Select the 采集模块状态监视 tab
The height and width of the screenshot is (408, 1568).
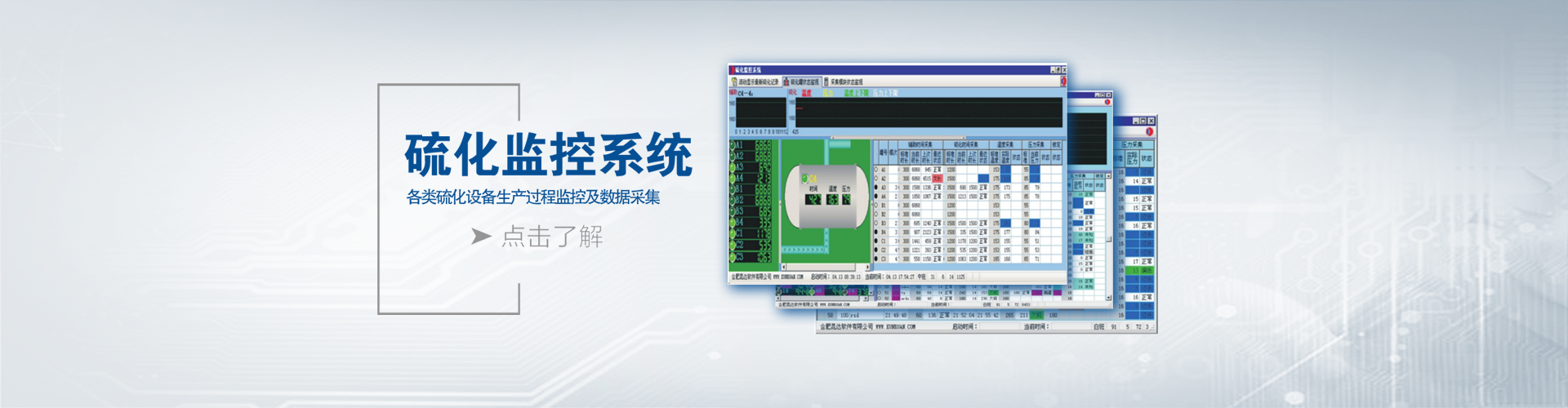coord(844,82)
